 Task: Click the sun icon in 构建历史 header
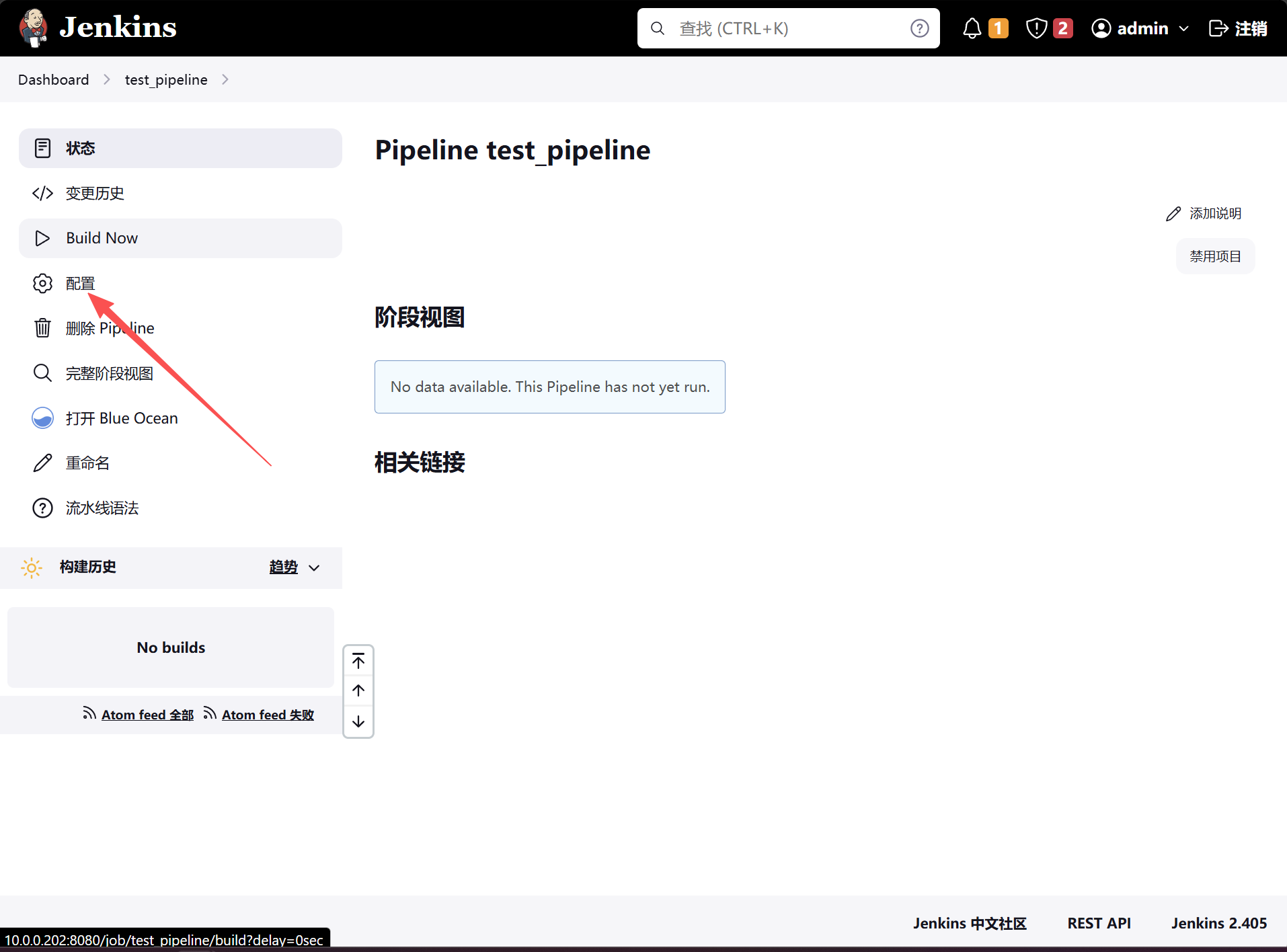32,567
